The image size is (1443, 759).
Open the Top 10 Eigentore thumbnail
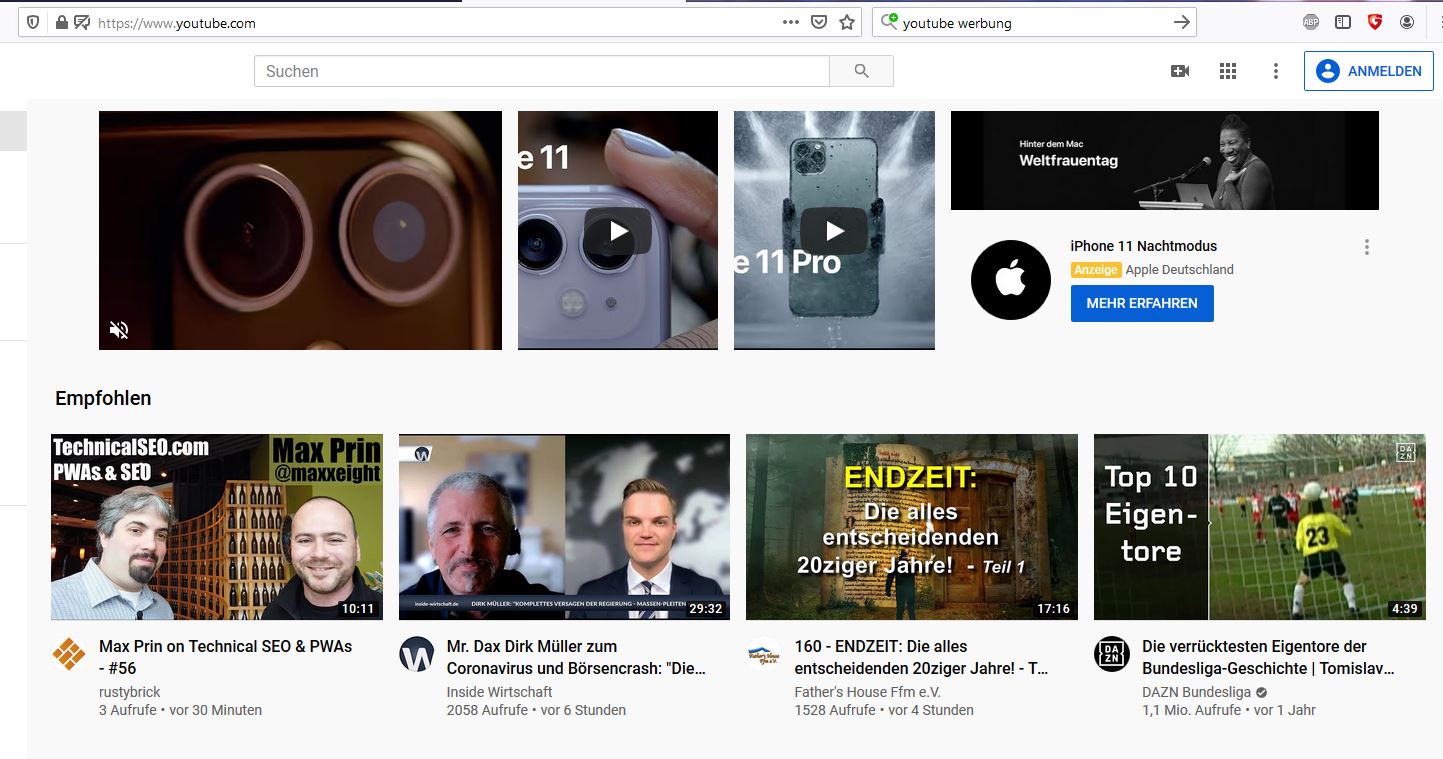click(x=1260, y=527)
